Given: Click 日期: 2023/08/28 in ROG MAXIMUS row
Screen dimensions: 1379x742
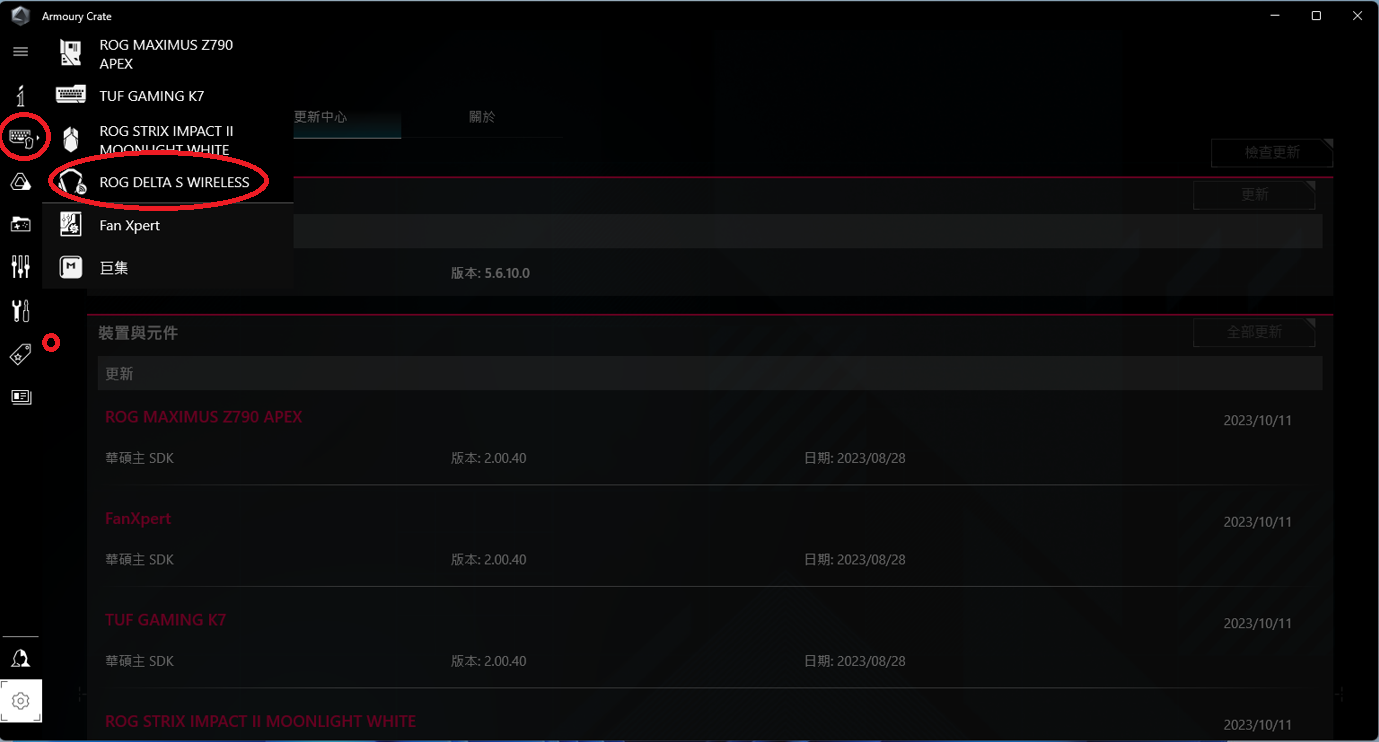Looking at the screenshot, I should (x=855, y=458).
